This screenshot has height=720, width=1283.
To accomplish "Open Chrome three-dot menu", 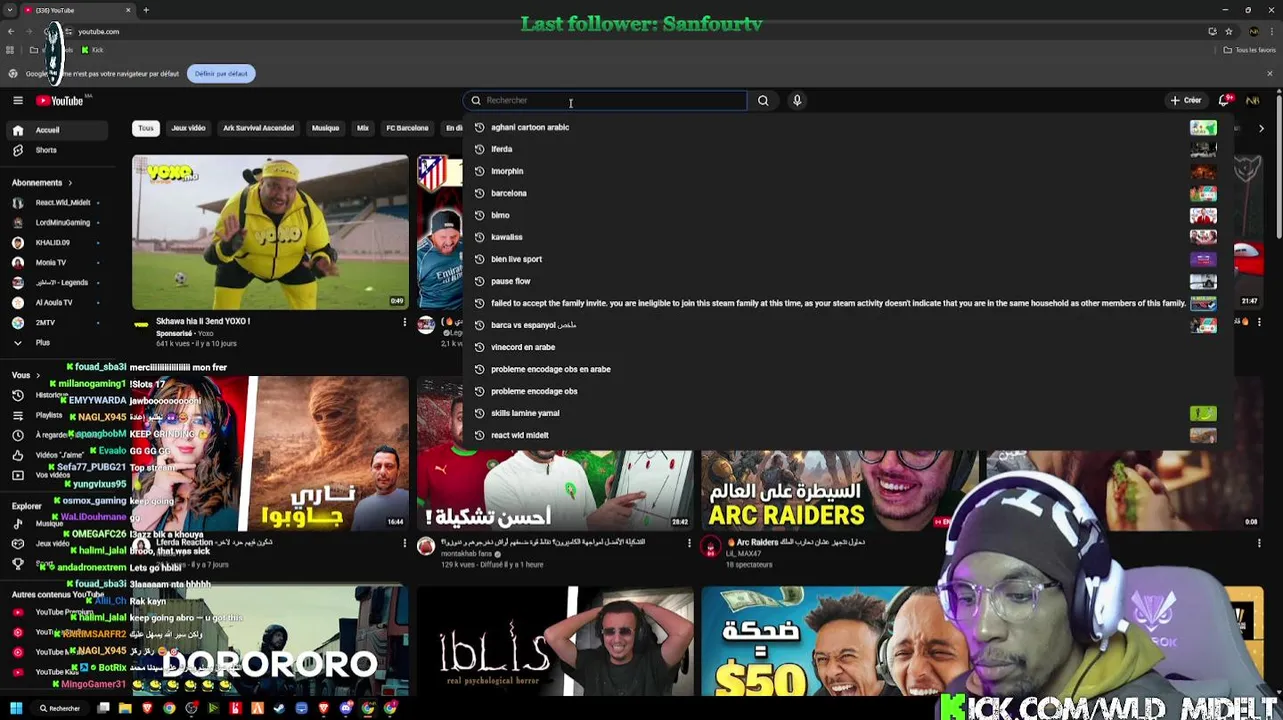I will (x=1272, y=31).
